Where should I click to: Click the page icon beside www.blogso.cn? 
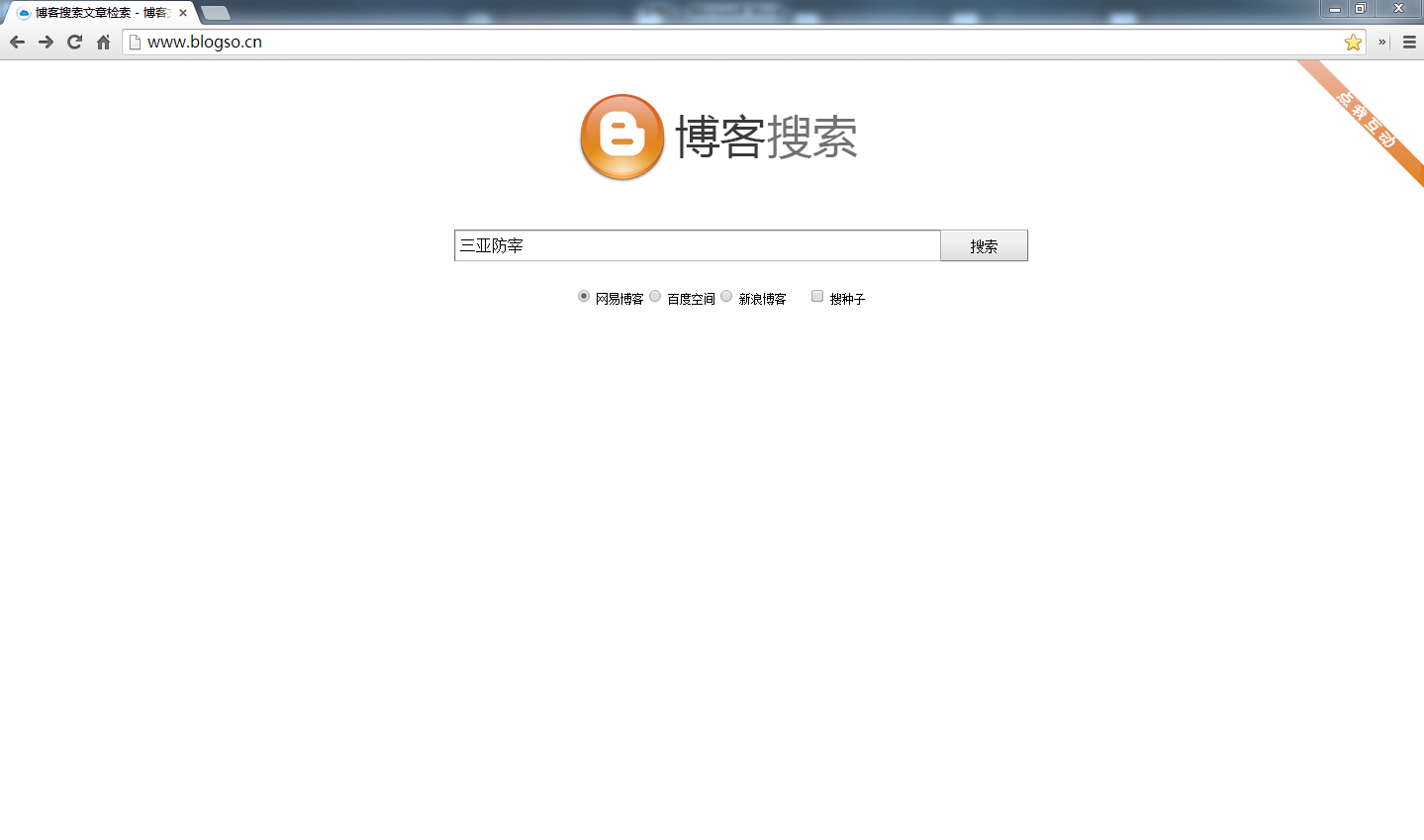click(136, 42)
